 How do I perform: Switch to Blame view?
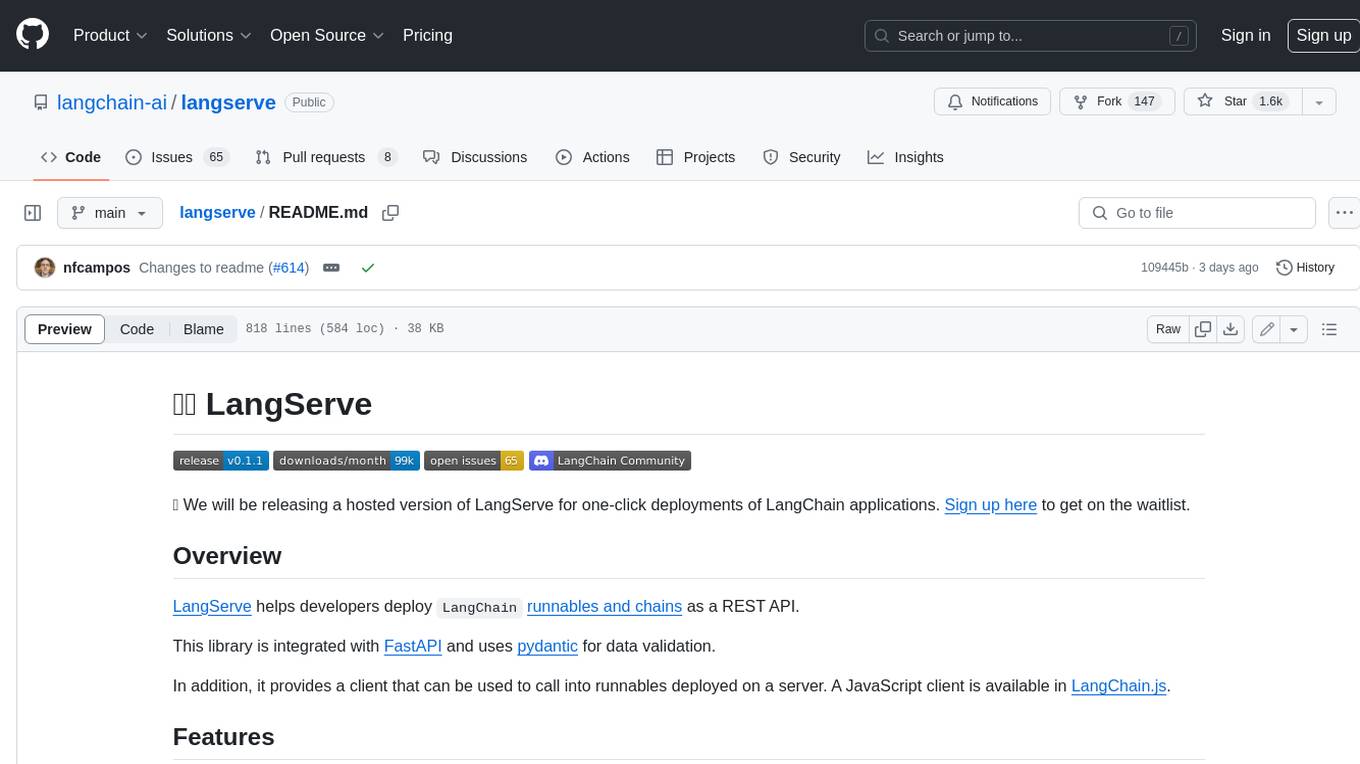pyautogui.click(x=203, y=329)
